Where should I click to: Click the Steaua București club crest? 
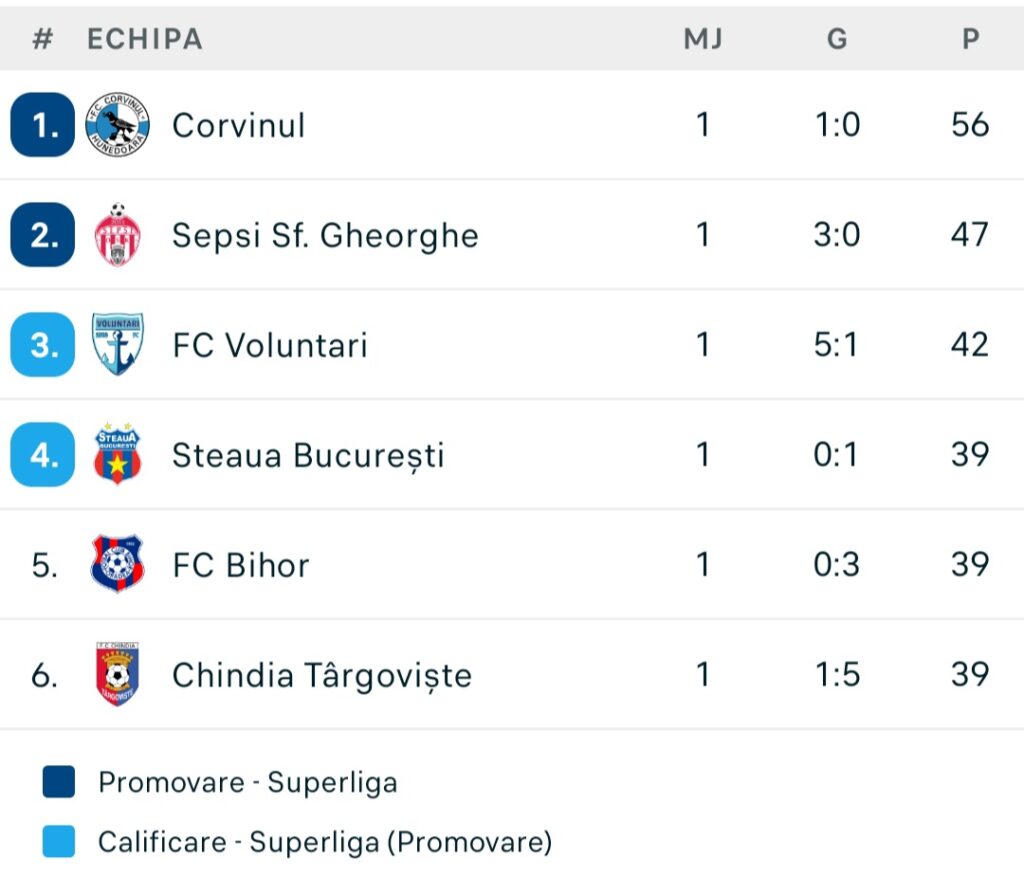point(117,455)
